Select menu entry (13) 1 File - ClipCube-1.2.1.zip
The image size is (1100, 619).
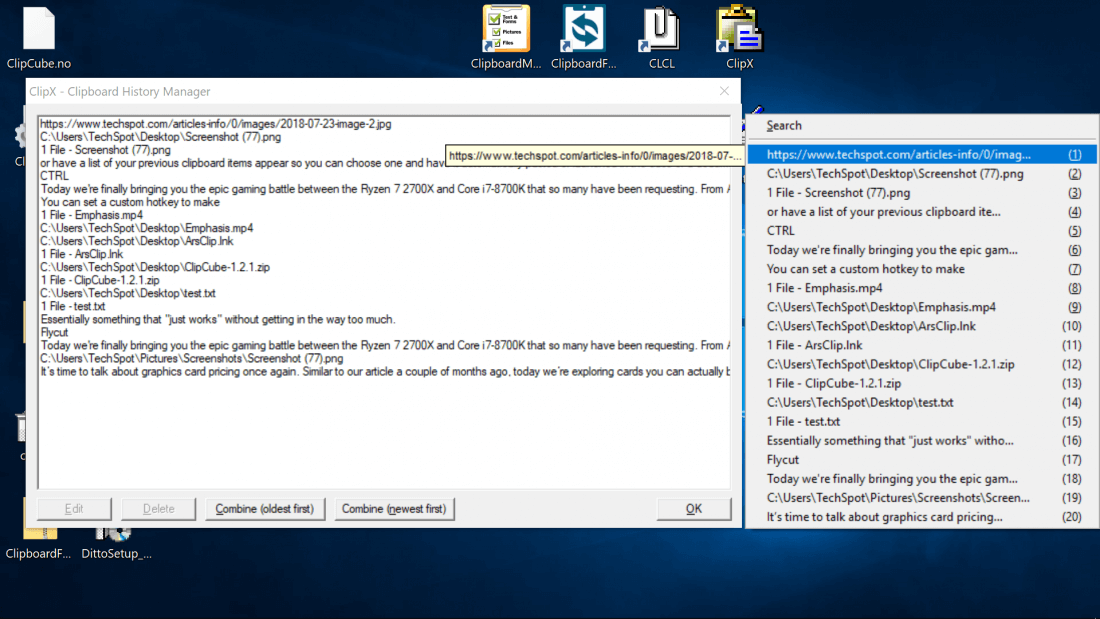point(923,383)
